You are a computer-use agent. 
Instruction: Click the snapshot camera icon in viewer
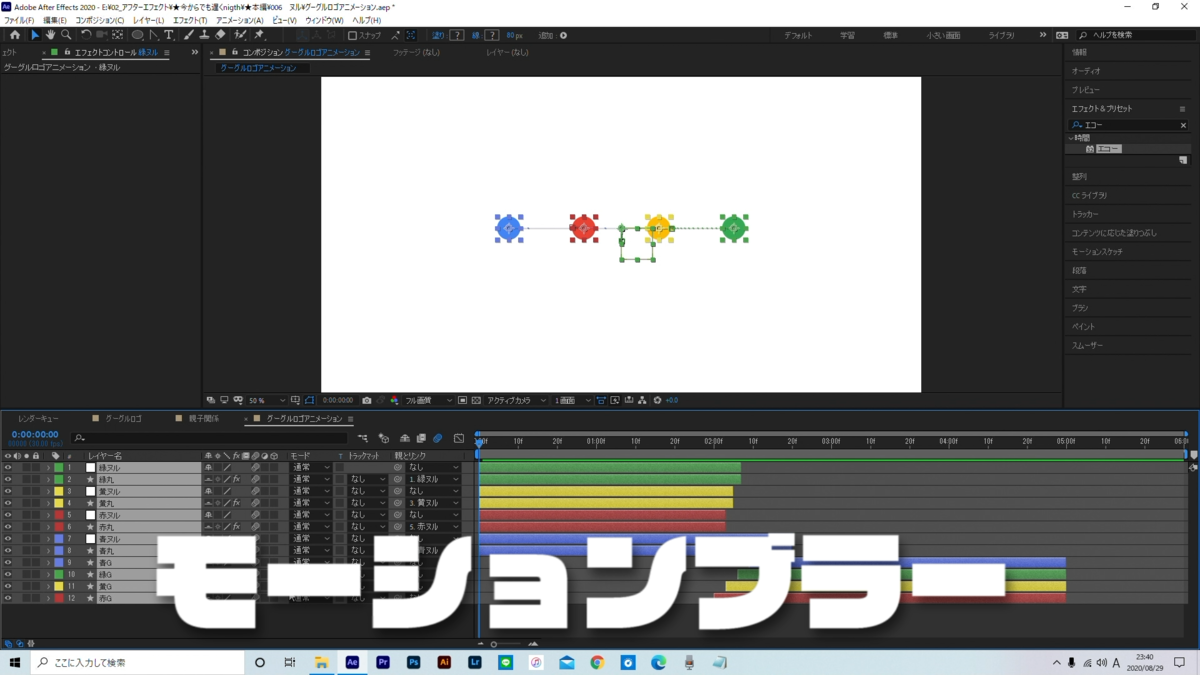(x=367, y=400)
